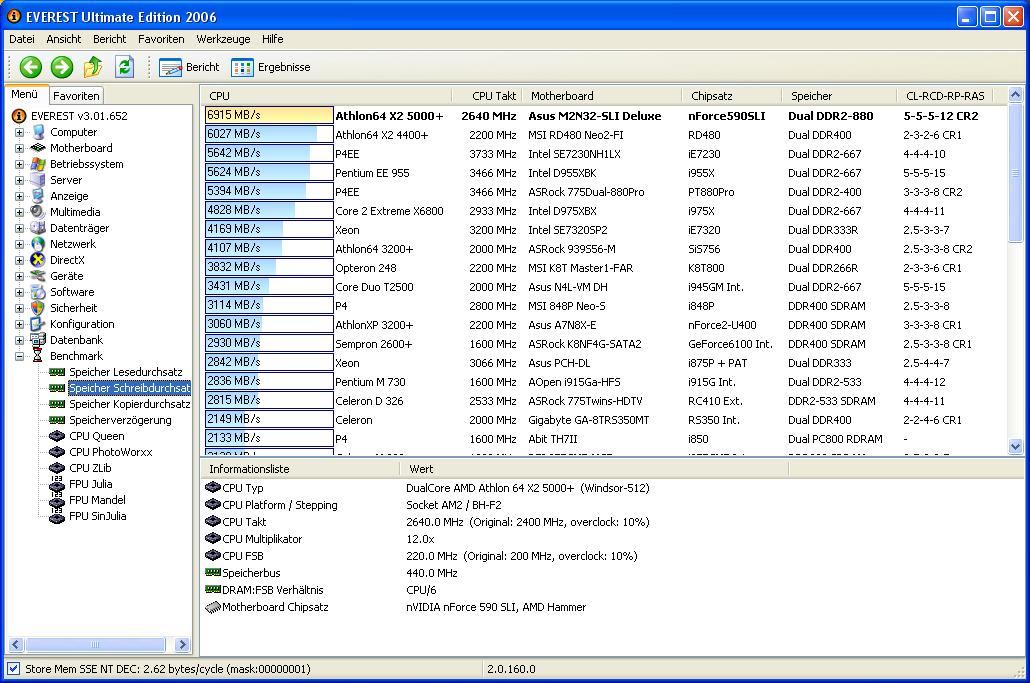Viewport: 1030px width, 683px height.
Task: Sort by CL-RCD-RP-RAS column header
Action: point(945,96)
